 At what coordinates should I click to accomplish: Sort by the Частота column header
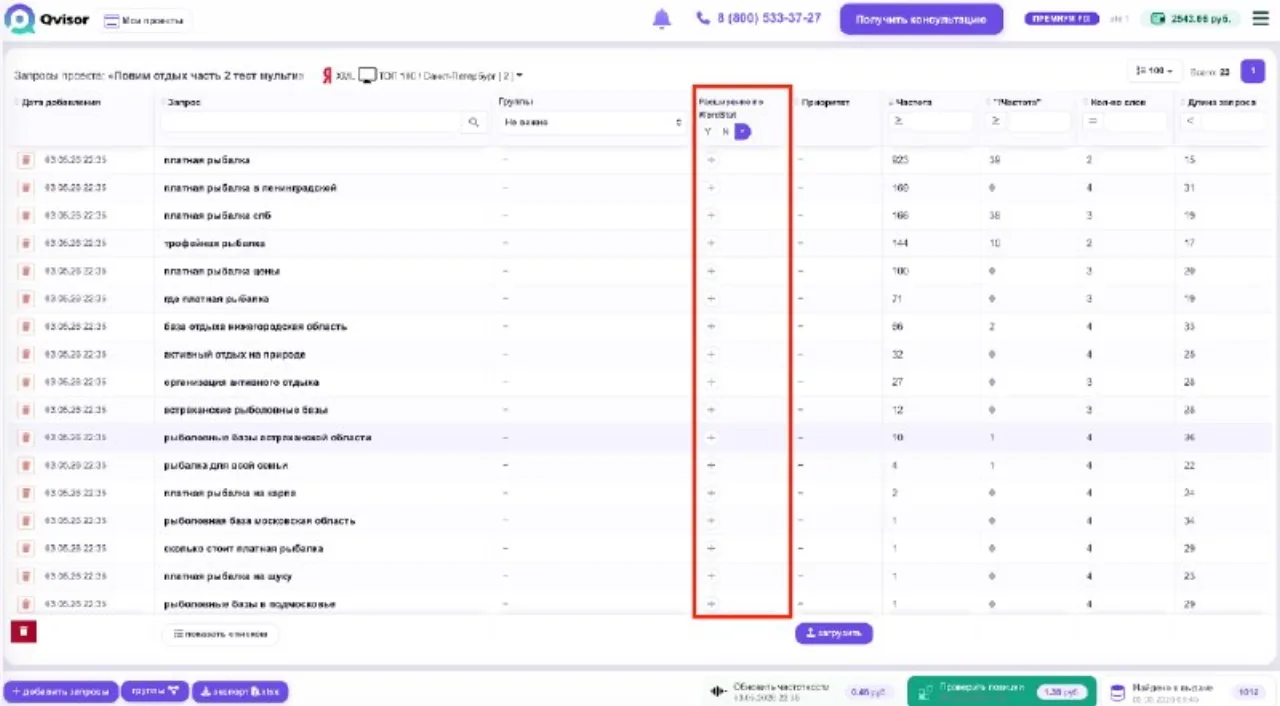pyautogui.click(x=914, y=102)
